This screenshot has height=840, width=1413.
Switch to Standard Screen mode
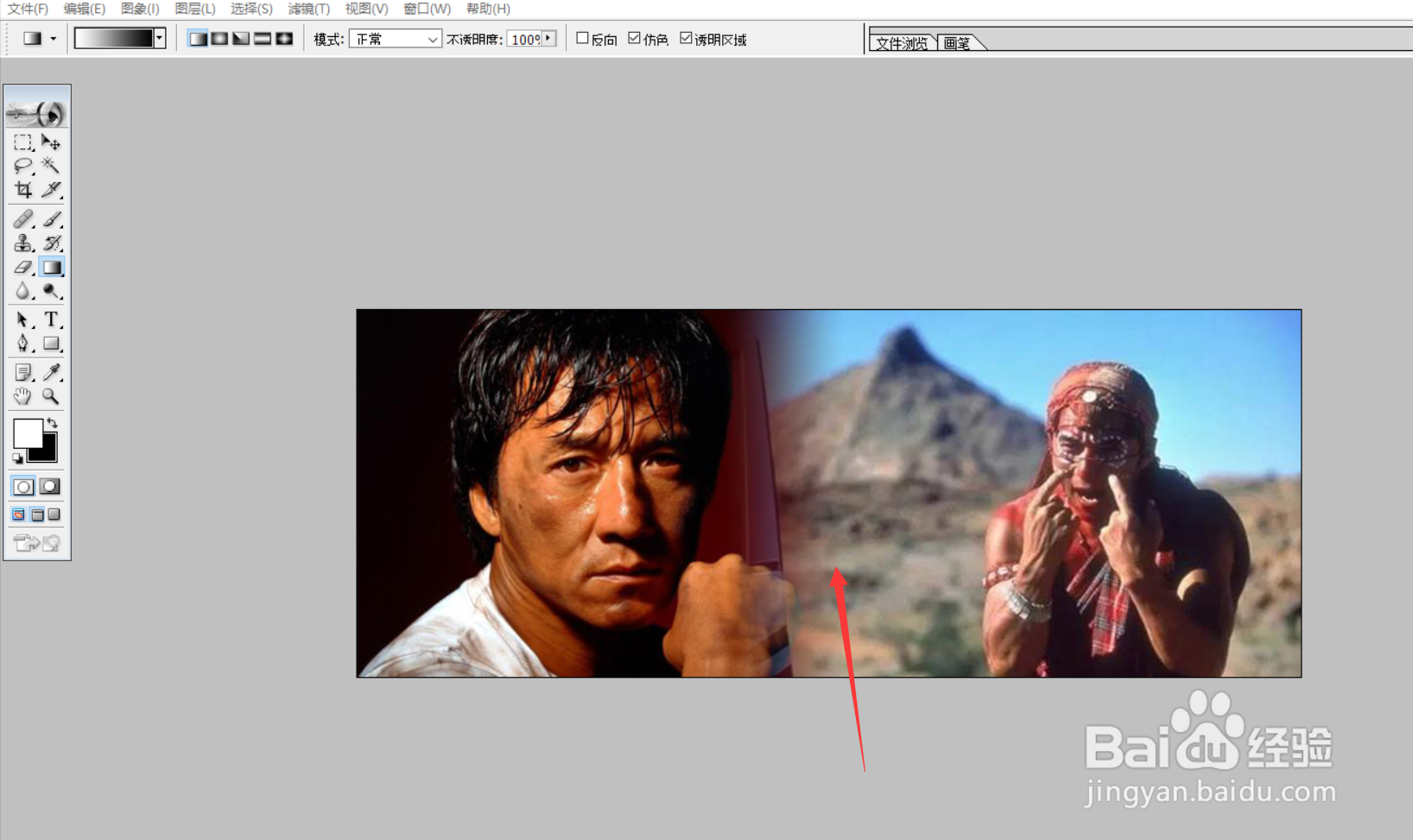tap(19, 515)
